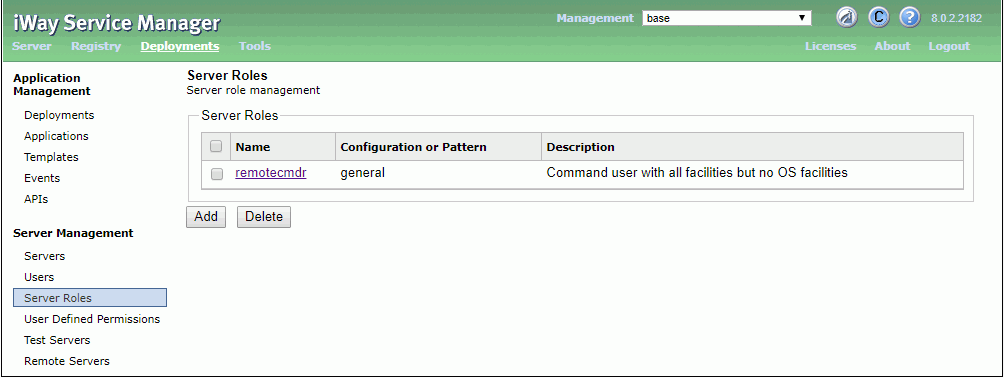Open the Server menu
The width and height of the screenshot is (1004, 378).
click(32, 46)
